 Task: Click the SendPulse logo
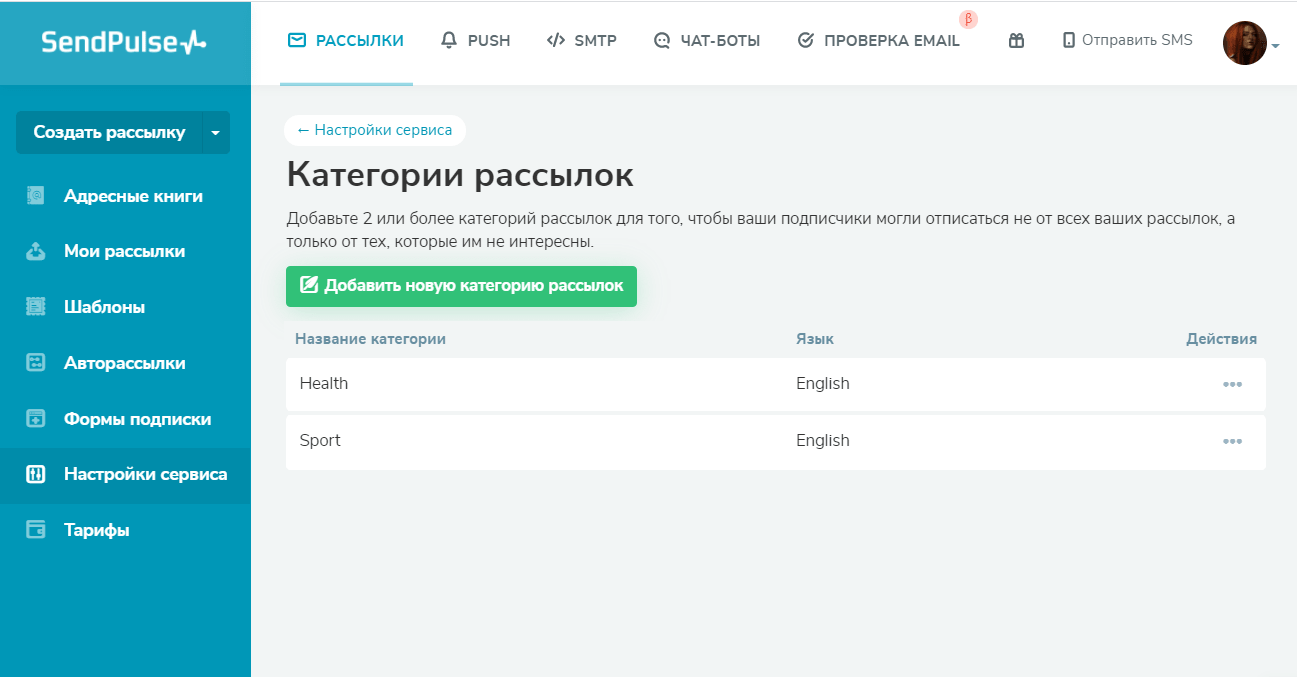tap(124, 42)
